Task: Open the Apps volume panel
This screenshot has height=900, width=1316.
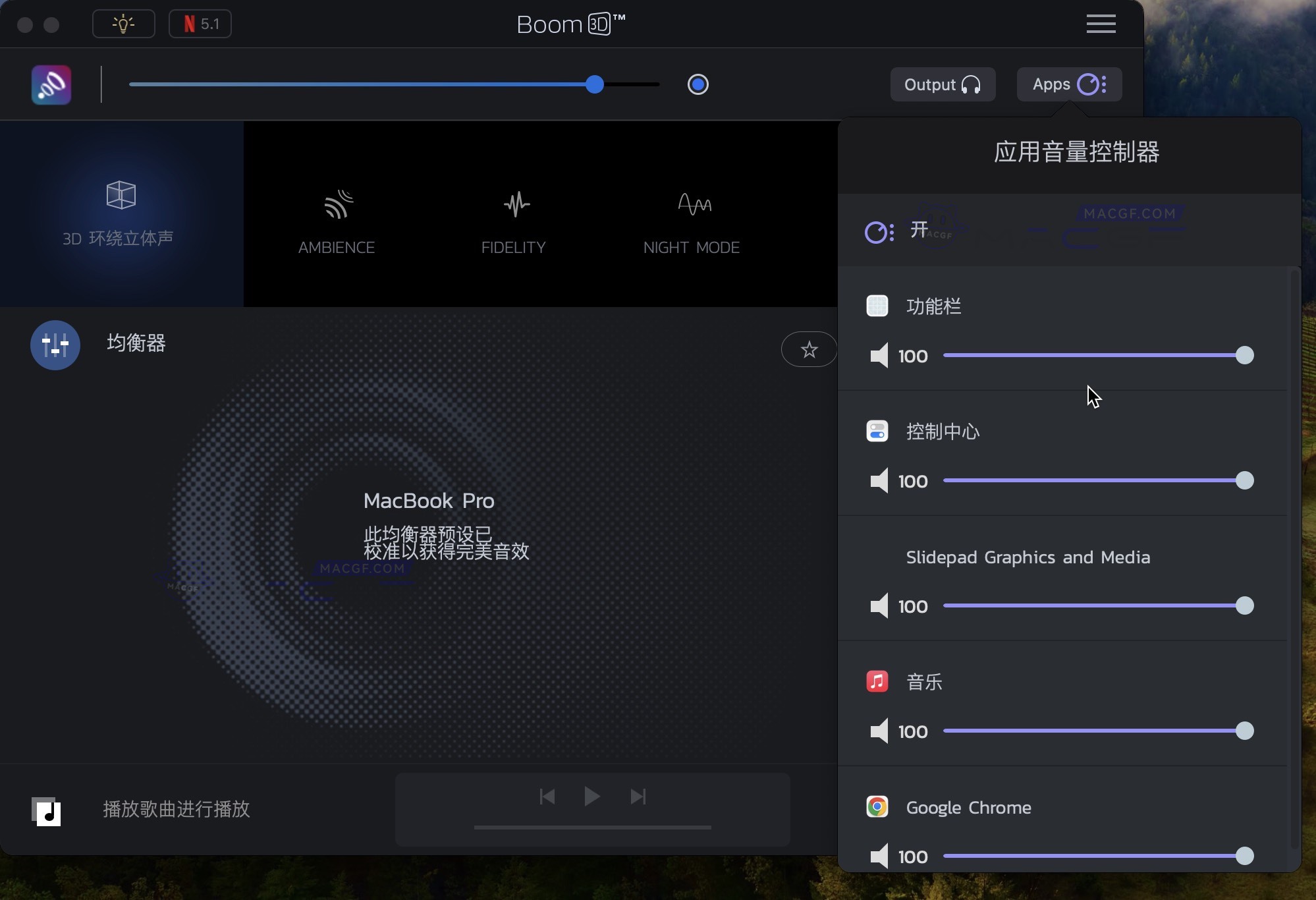Action: pos(1067,84)
